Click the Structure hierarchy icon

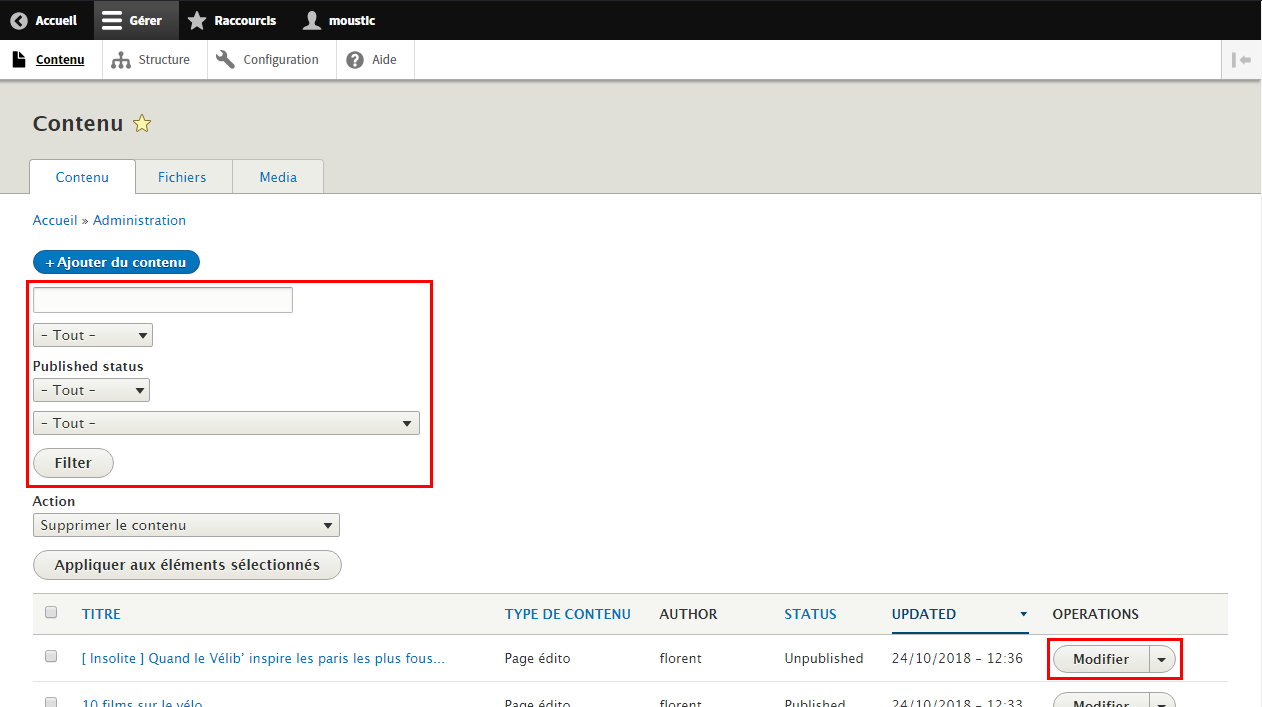[x=121, y=60]
